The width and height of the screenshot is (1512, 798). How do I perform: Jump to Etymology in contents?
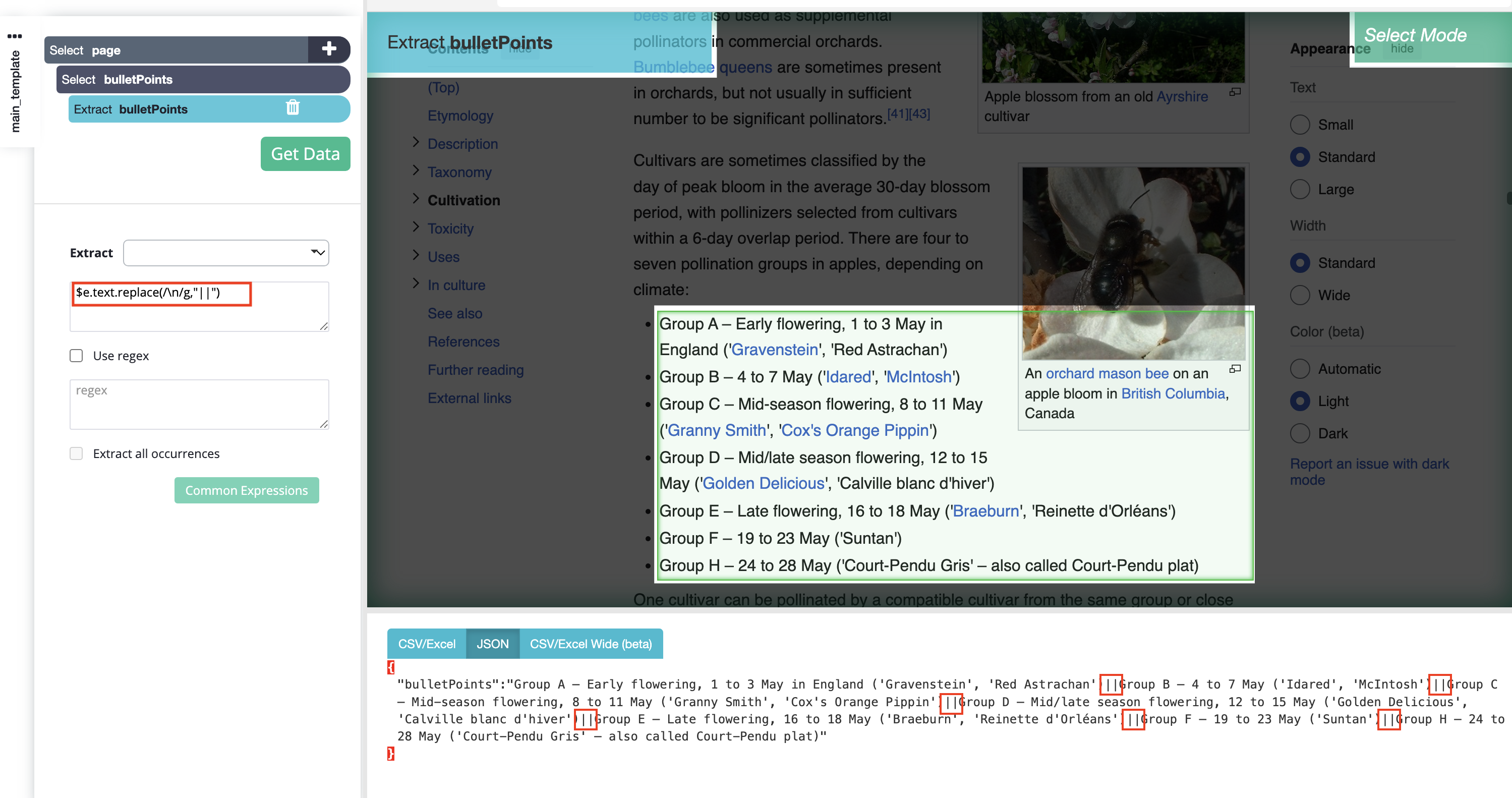(x=460, y=116)
